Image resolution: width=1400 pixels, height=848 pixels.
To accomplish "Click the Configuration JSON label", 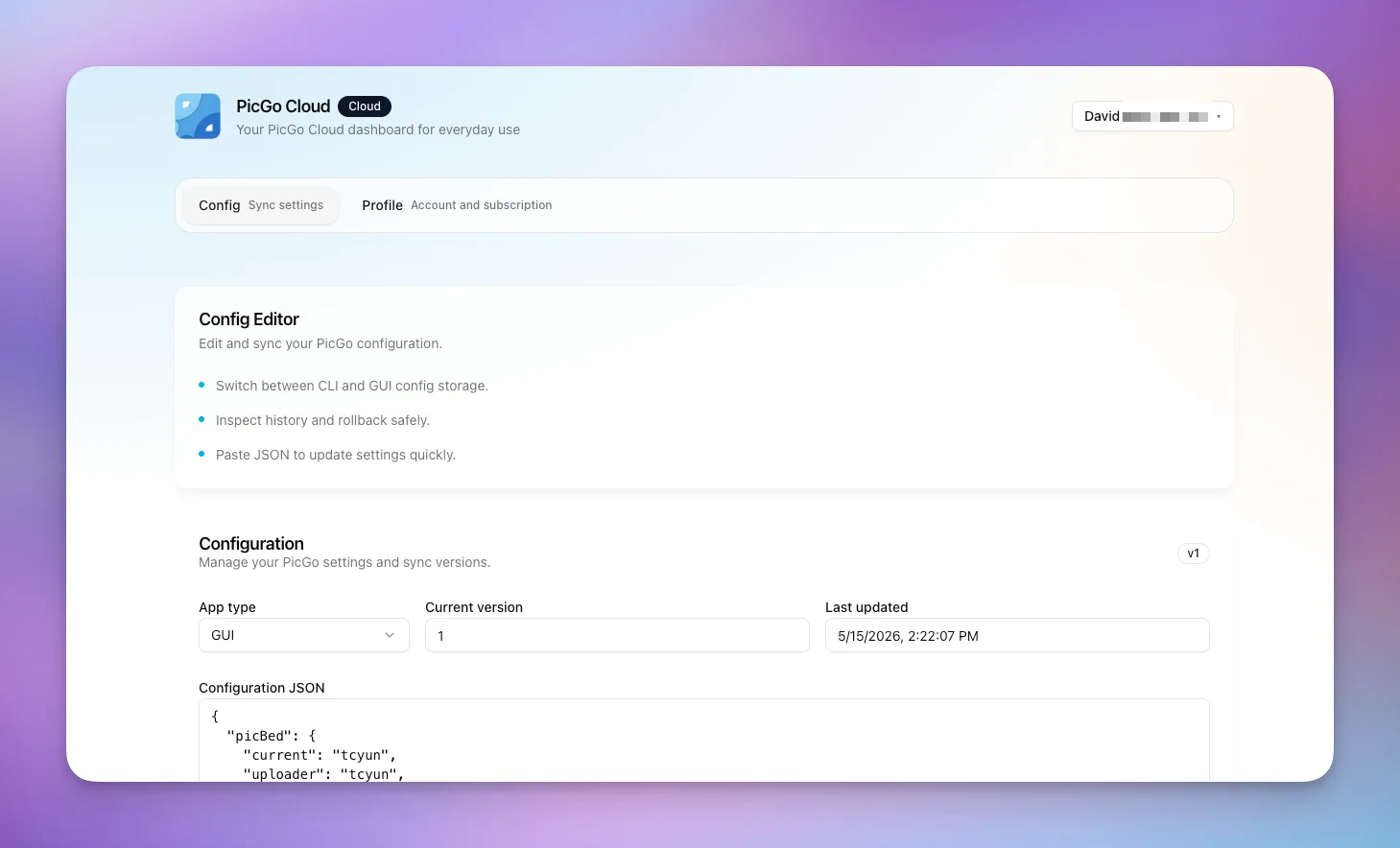I will 262,688.
